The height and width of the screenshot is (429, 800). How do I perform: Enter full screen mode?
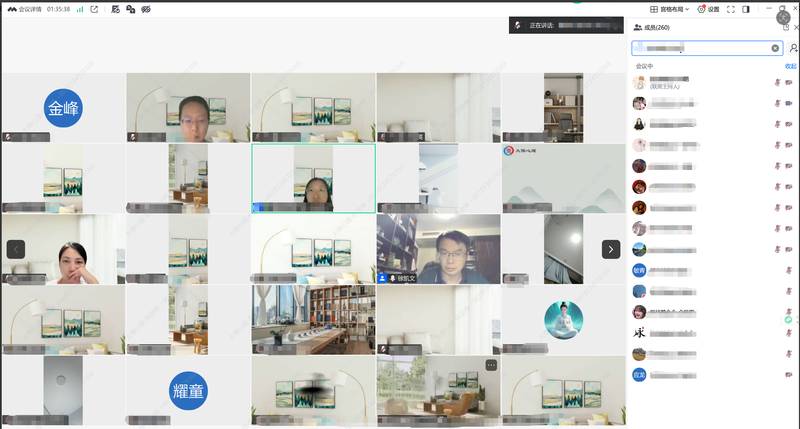(731, 9)
